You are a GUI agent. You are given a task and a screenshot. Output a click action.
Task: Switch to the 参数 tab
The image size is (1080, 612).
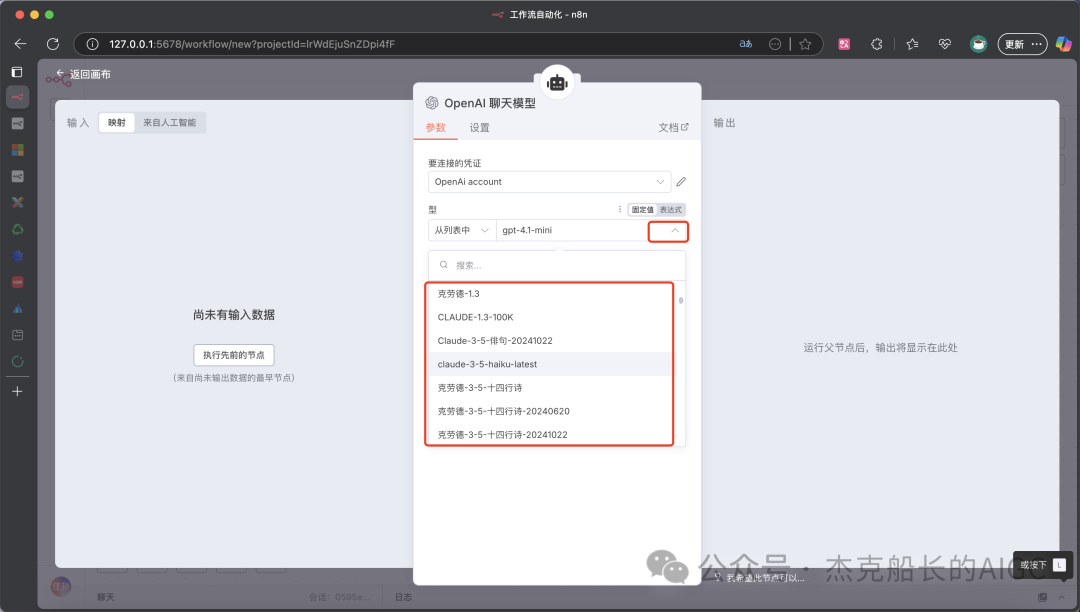point(435,127)
